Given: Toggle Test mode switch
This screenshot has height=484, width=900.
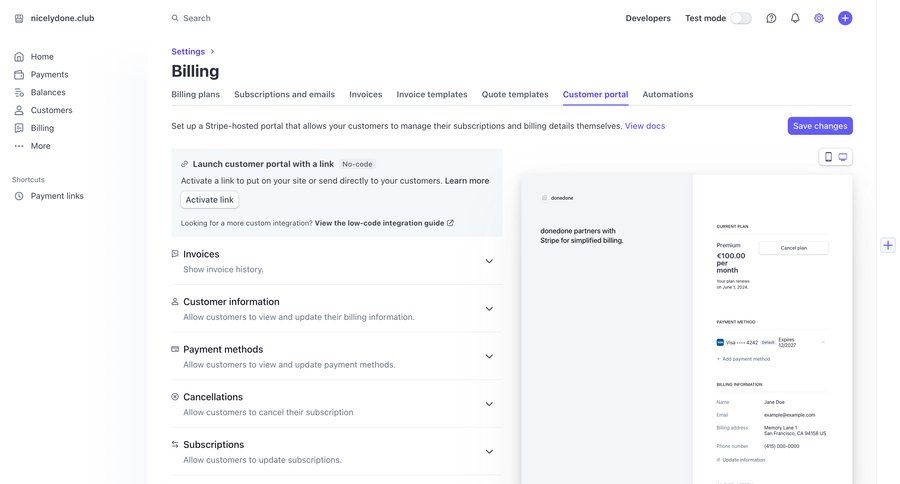Looking at the screenshot, I should tap(740, 18).
